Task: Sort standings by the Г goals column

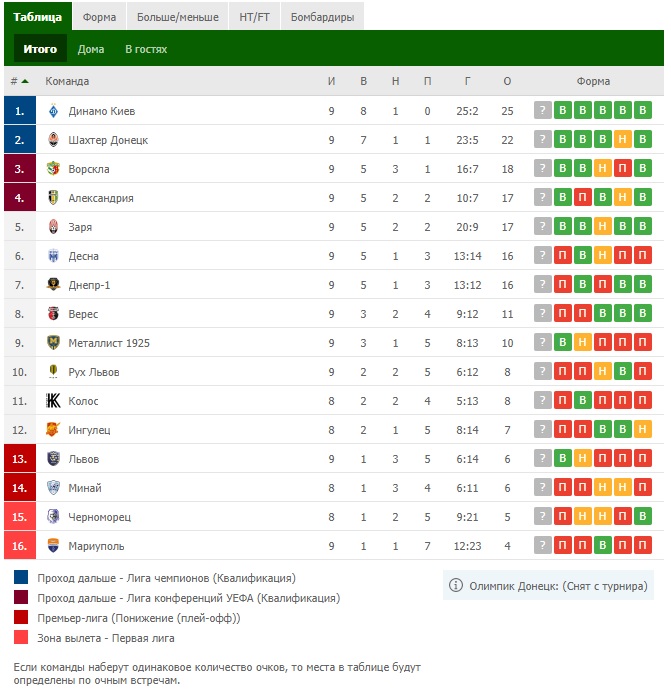Action: click(467, 81)
